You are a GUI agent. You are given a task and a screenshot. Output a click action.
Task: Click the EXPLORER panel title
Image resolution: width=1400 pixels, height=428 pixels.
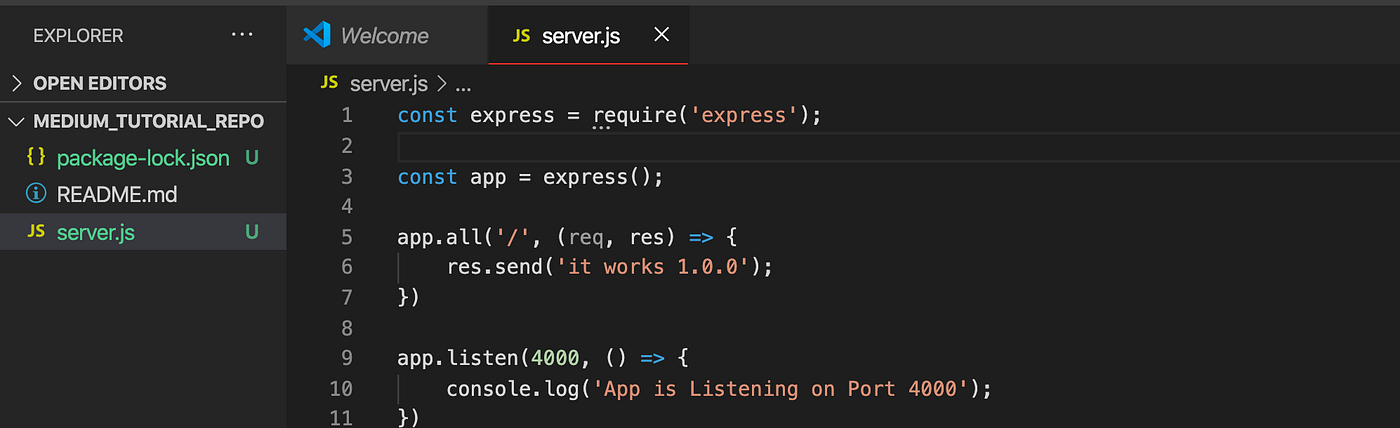[78, 35]
